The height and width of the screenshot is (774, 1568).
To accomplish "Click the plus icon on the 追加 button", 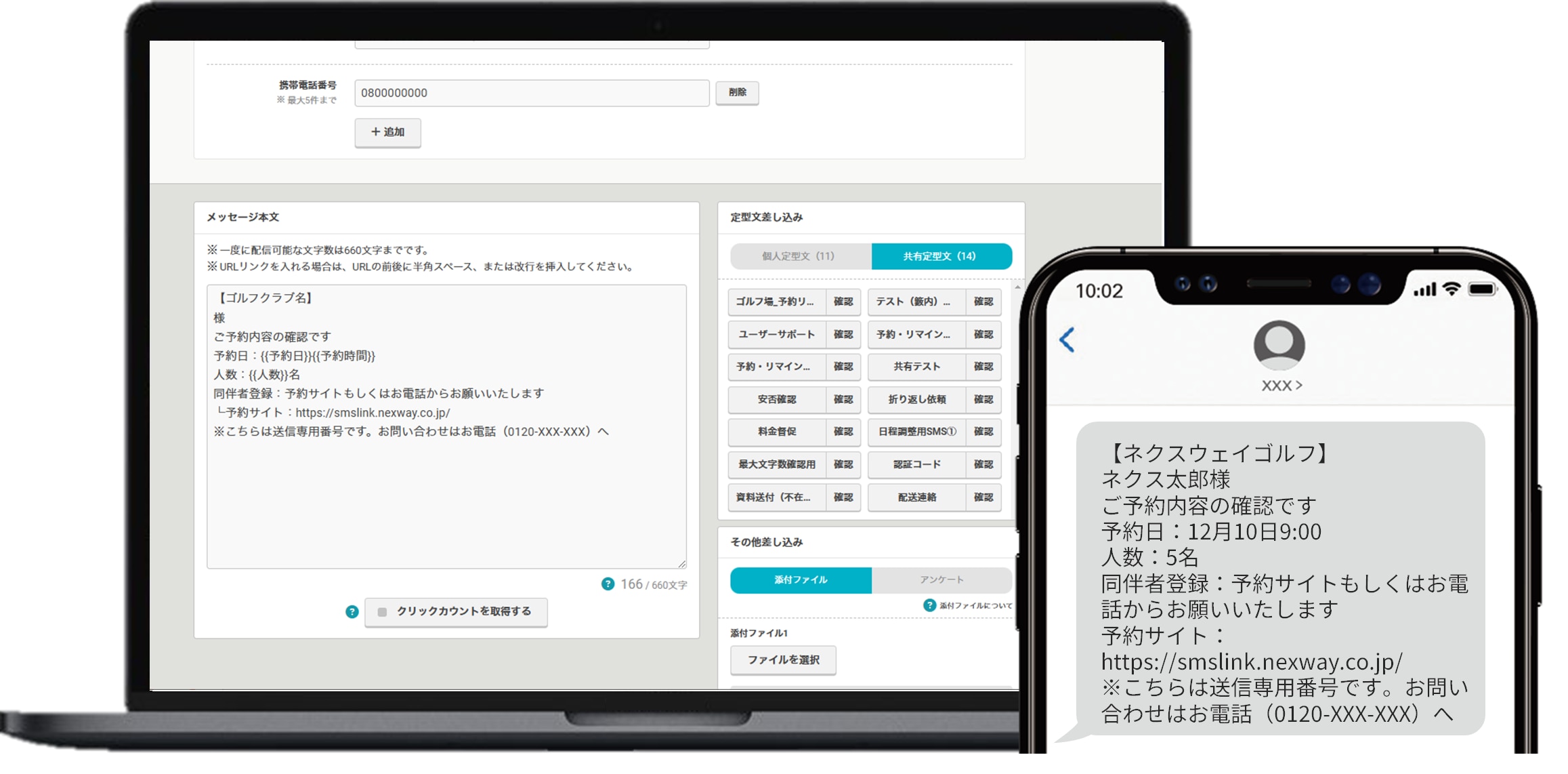I will coord(377,132).
